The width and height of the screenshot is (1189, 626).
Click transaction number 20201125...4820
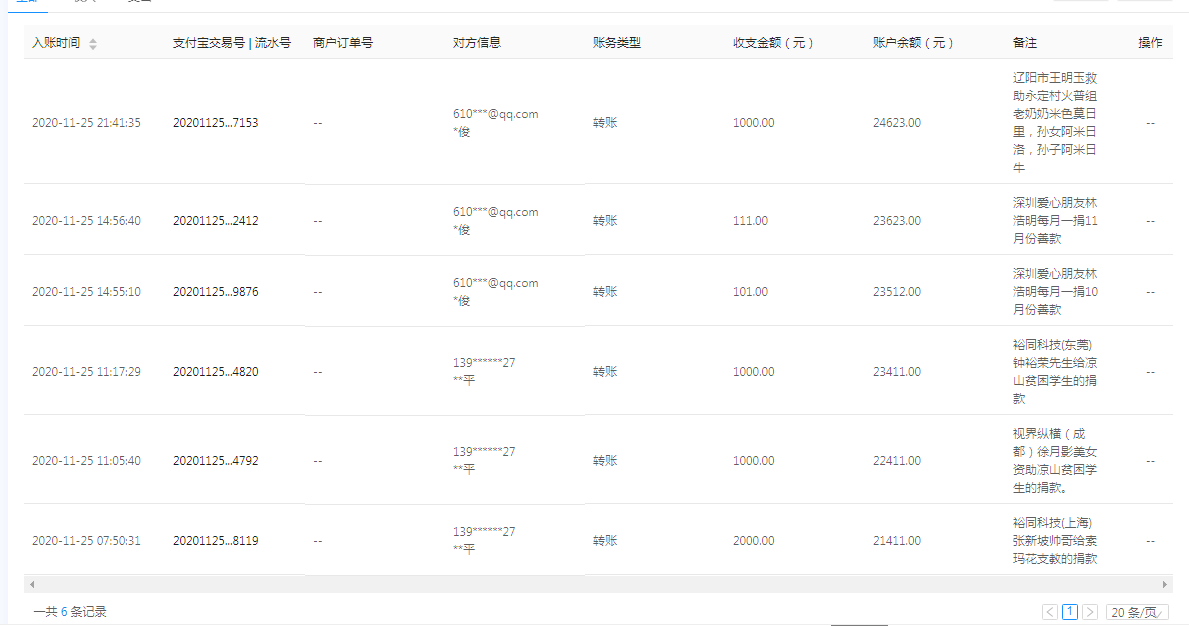tap(215, 372)
